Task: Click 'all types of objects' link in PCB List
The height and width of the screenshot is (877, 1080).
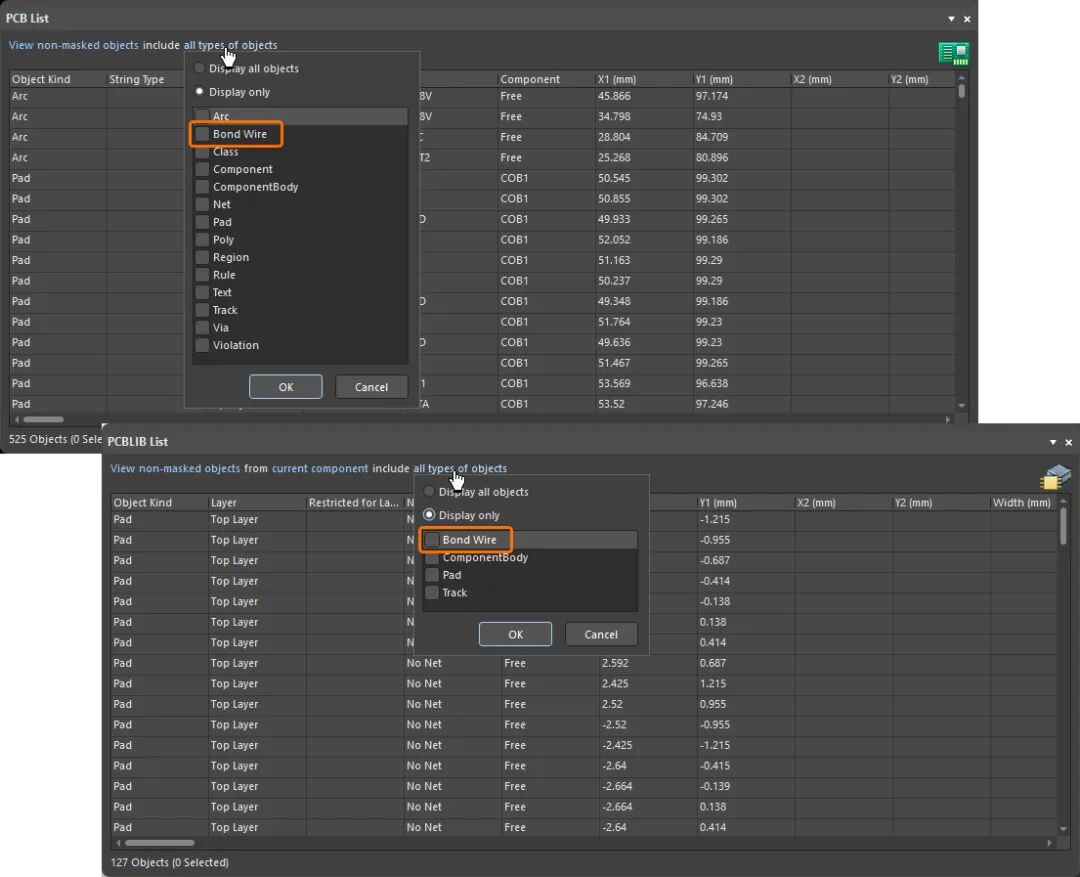Action: [x=230, y=45]
